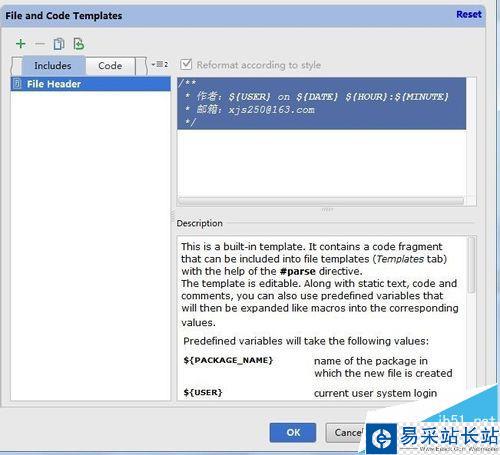Open the hidden tabs dropdown showing 2
Viewport: 500px width, 455px height.
click(x=160, y=64)
